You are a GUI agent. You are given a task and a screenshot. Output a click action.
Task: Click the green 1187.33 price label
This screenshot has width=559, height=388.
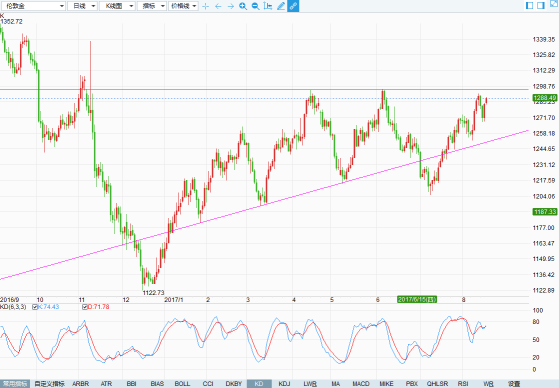pyautogui.click(x=545, y=212)
